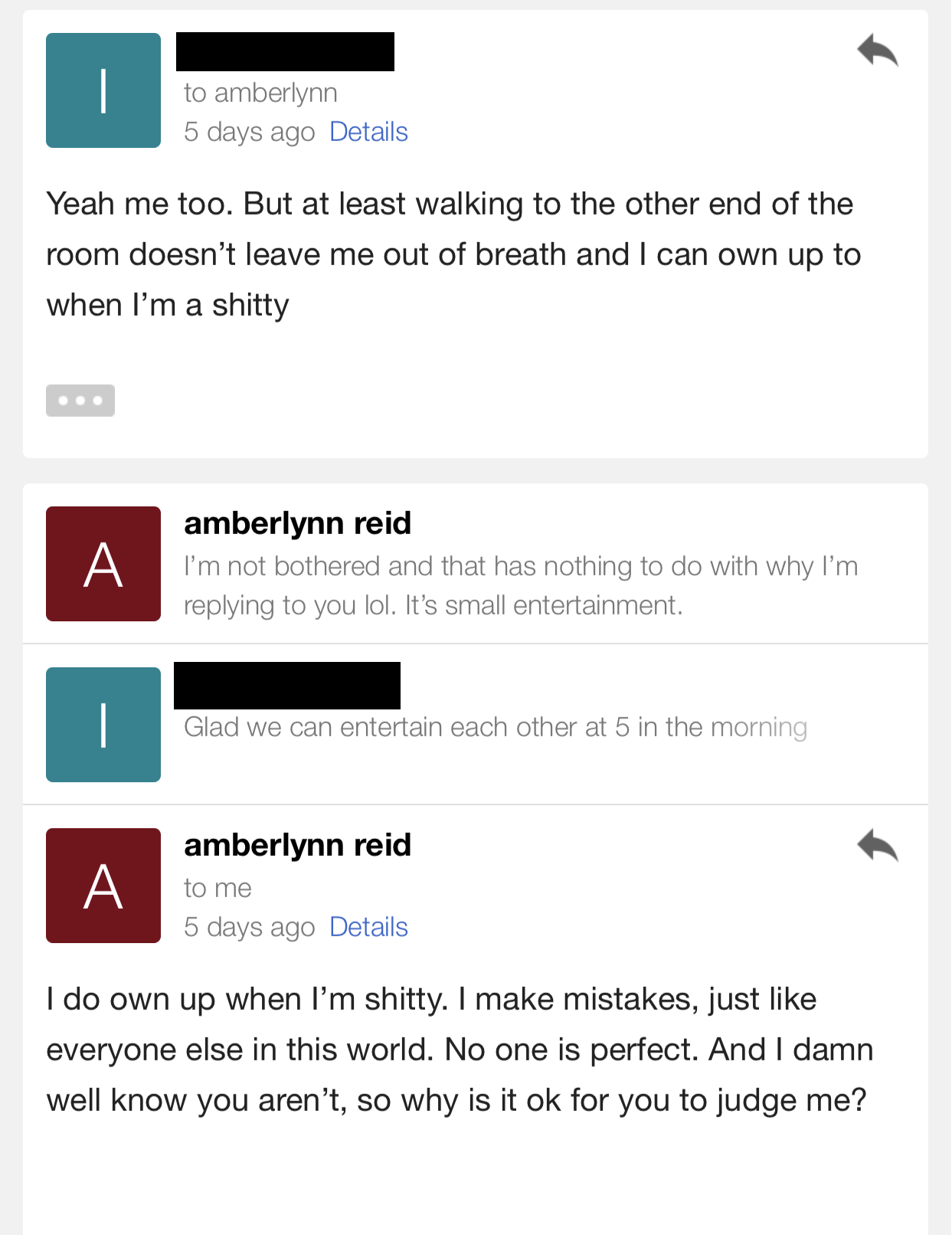Tap '5 days ago' timestamp on the top message
This screenshot has width=952, height=1235.
(x=249, y=132)
